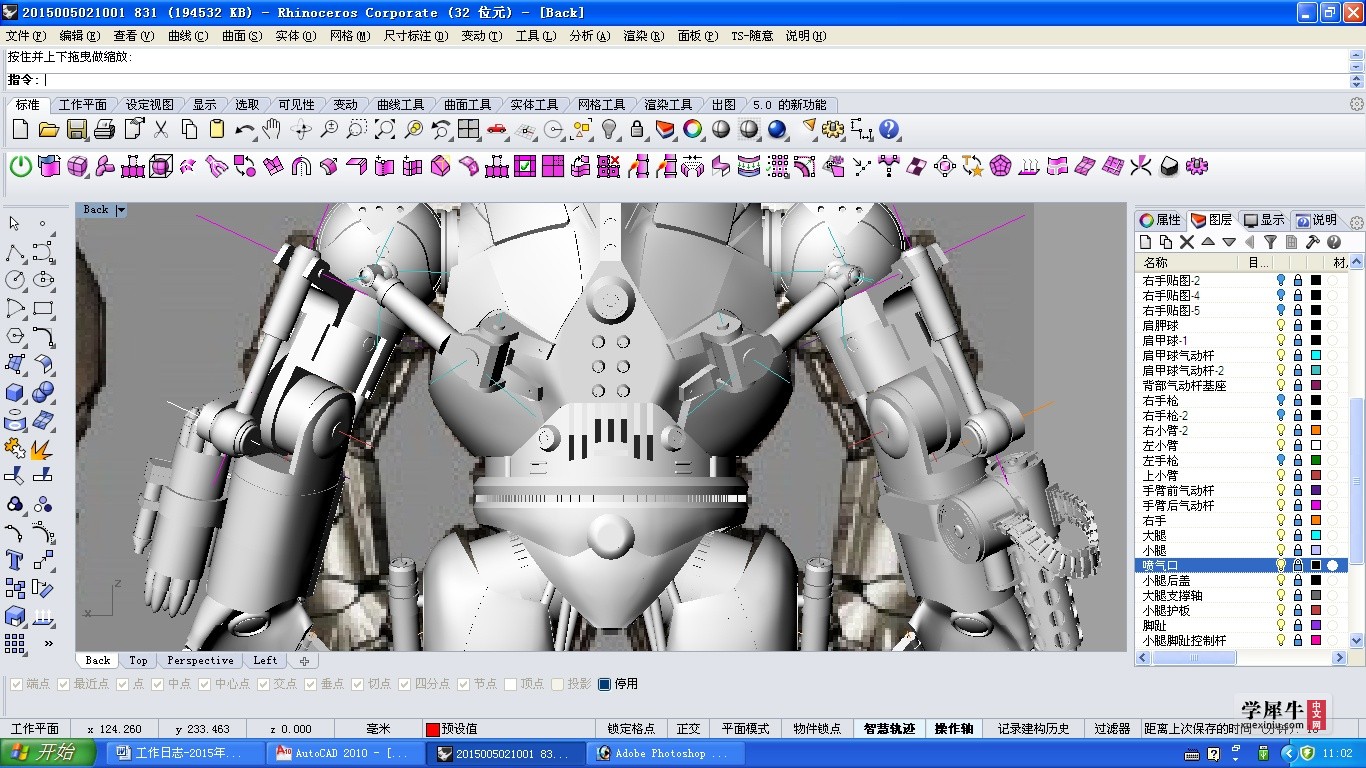Click the hammer tools icon in layers panel
Image resolution: width=1366 pixels, height=768 pixels.
(x=1312, y=242)
